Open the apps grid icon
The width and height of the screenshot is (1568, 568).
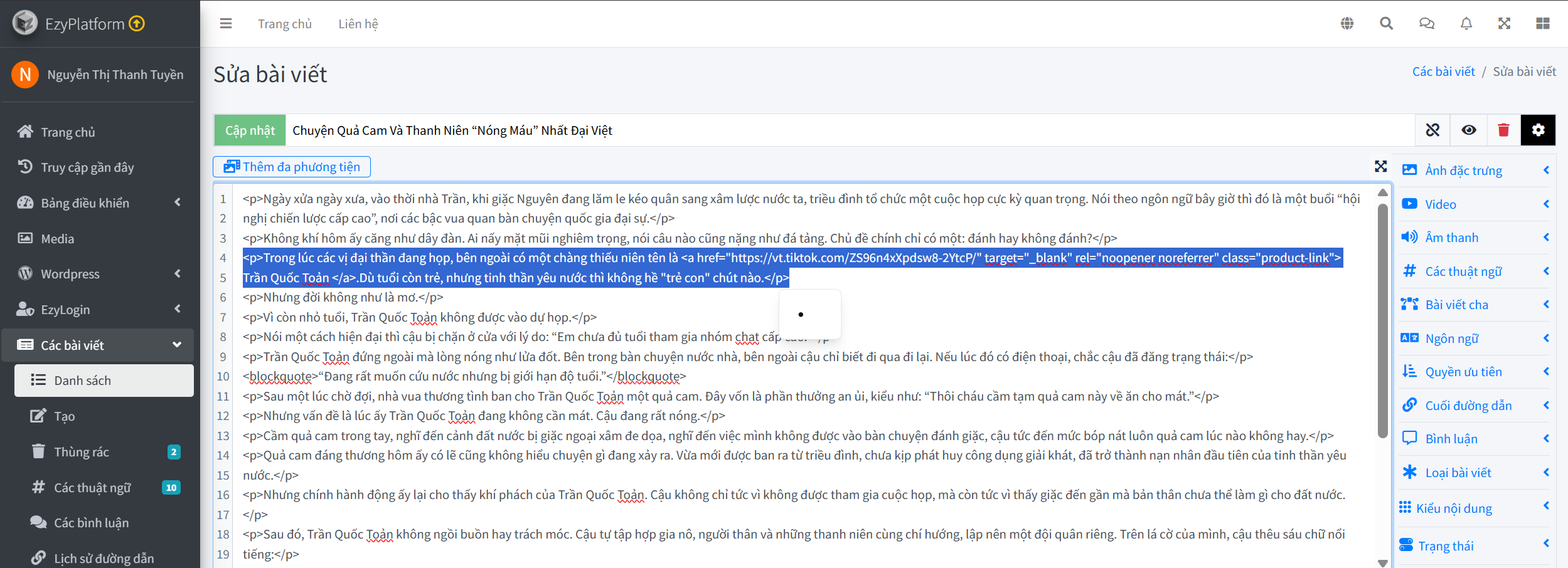tap(1543, 24)
